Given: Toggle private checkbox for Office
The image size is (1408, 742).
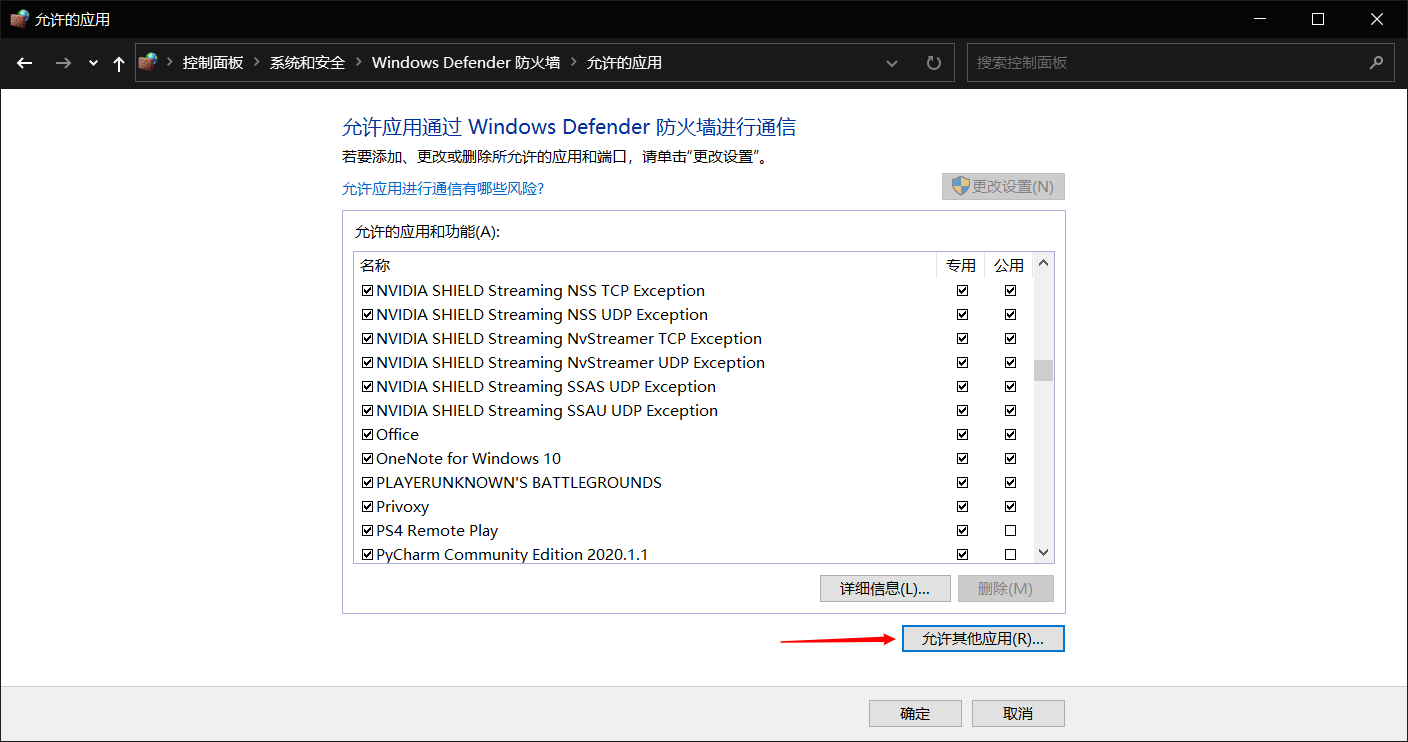Looking at the screenshot, I should 962,435.
